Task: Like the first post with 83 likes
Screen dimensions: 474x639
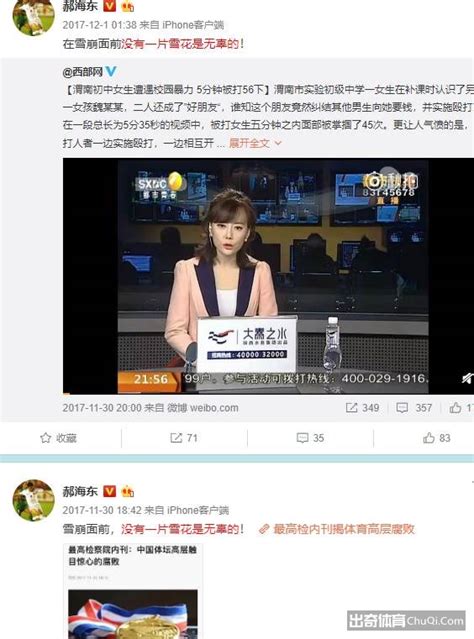Action: [436, 438]
